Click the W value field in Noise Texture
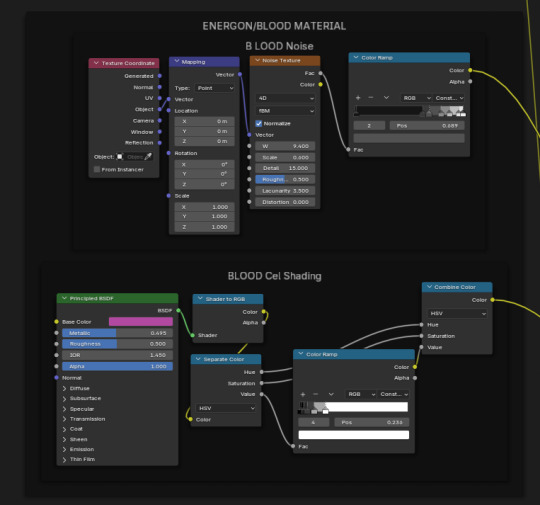This screenshot has height=505, width=540. coord(285,146)
